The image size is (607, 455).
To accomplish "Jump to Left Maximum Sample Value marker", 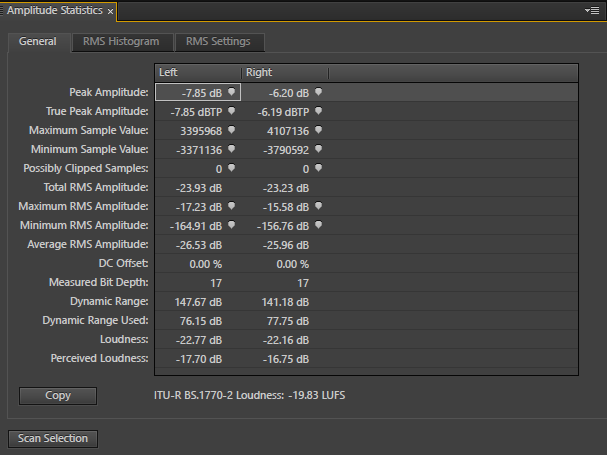I will click(231, 130).
